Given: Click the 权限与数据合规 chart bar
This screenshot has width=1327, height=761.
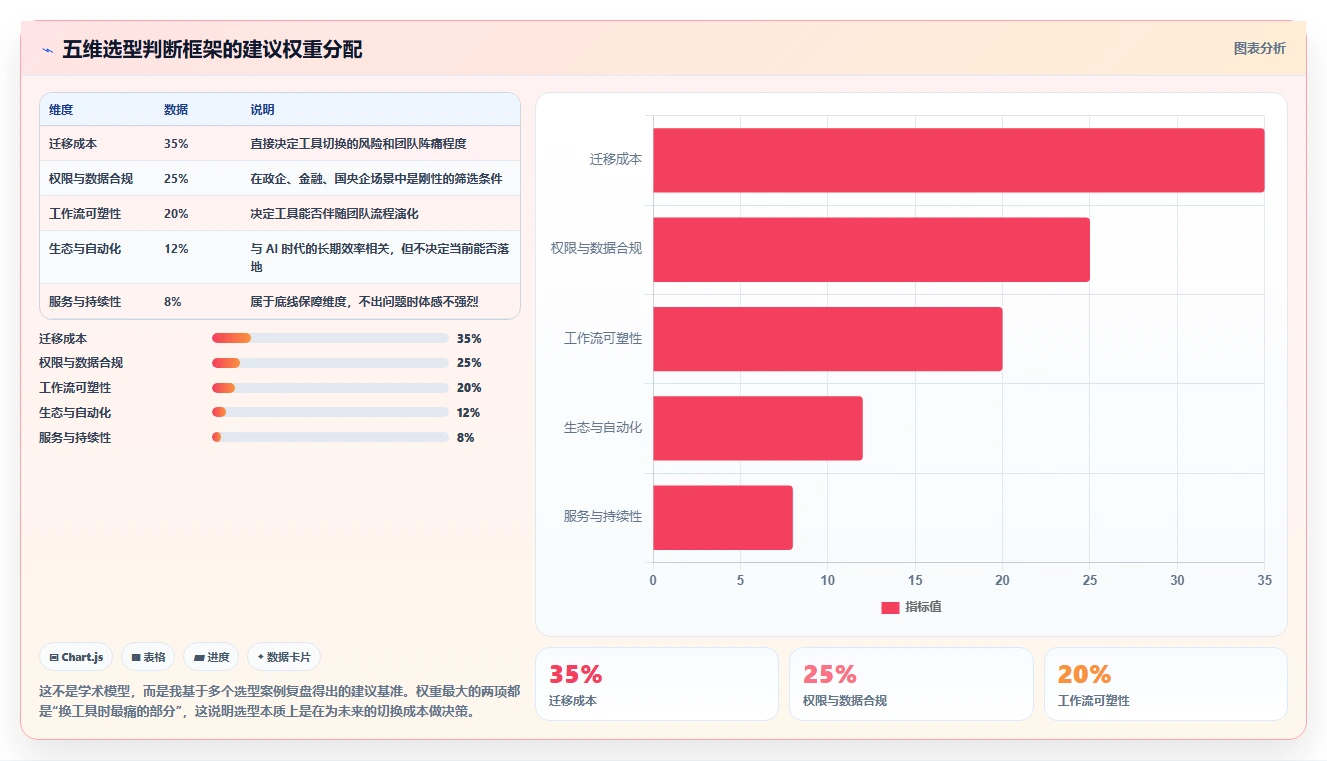Looking at the screenshot, I should (x=871, y=249).
